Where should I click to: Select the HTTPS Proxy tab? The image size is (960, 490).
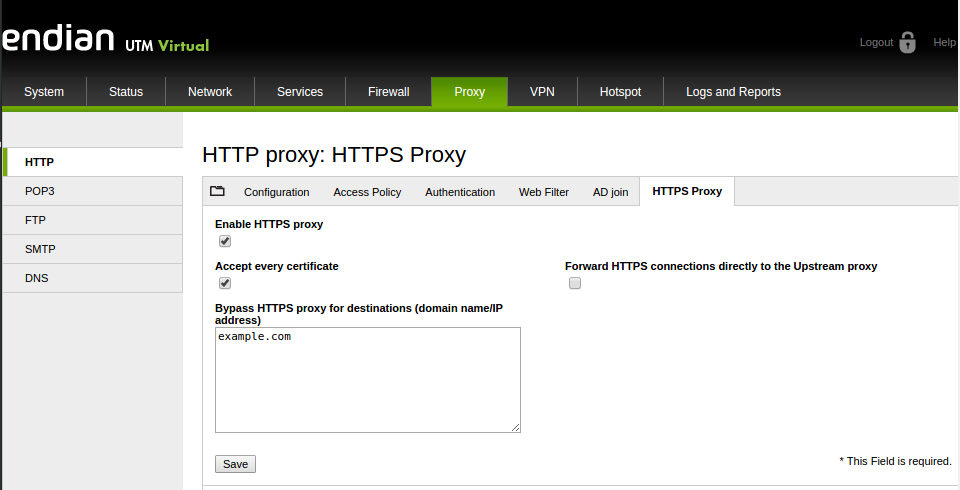(687, 192)
